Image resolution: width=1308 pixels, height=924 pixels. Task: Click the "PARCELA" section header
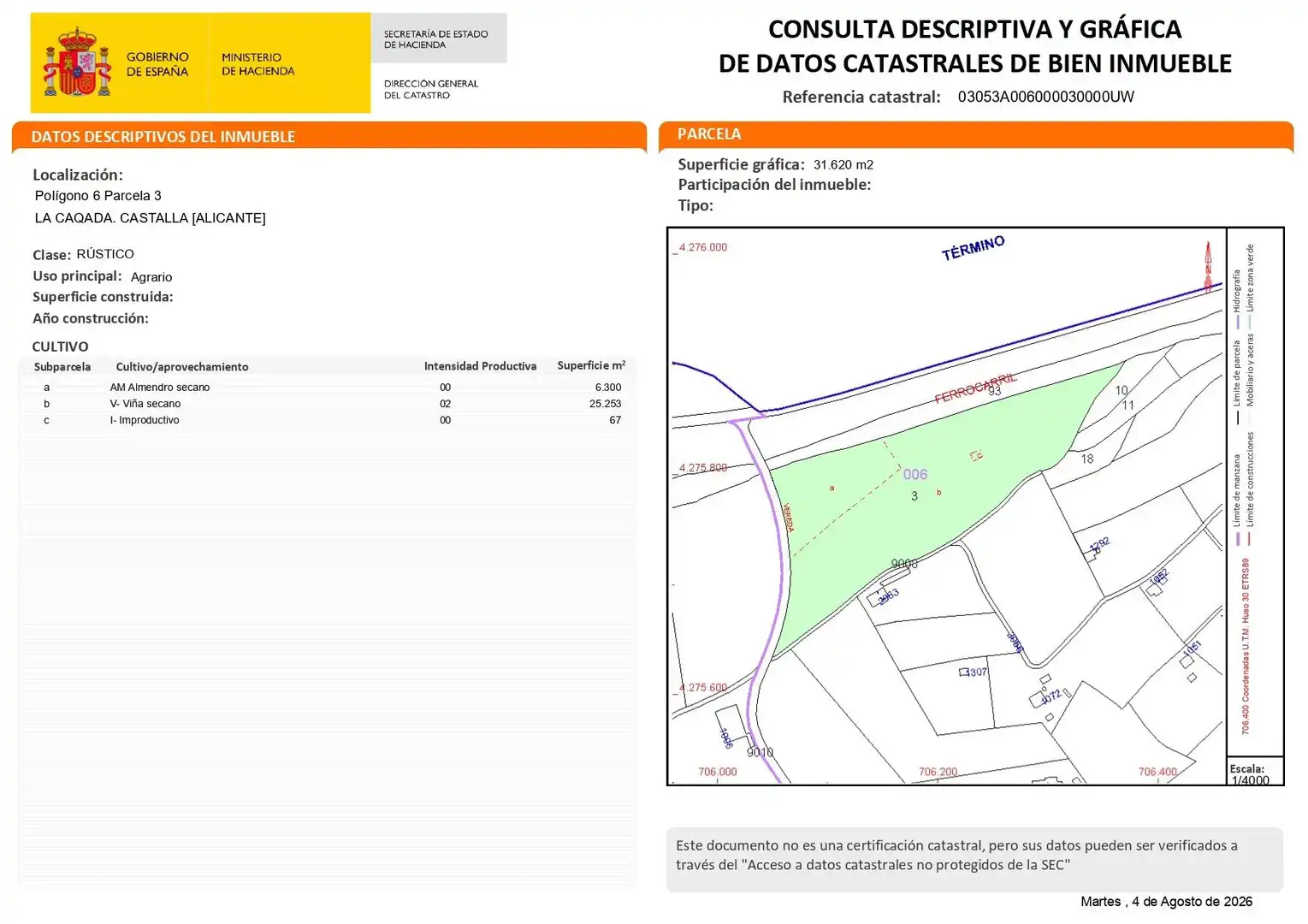[709, 134]
